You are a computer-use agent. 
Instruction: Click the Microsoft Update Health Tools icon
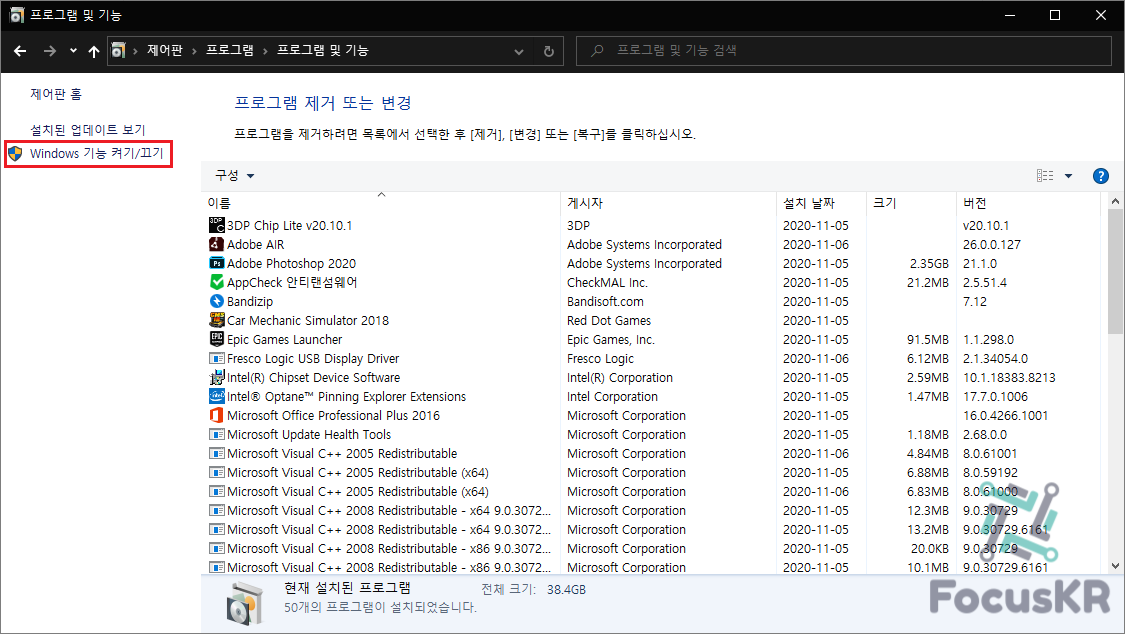coord(217,435)
